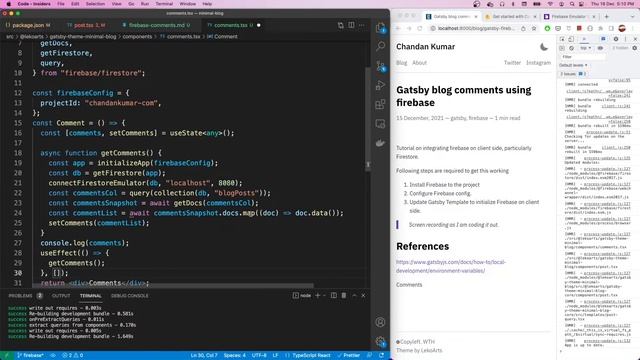Open the console settings gear icon
640x360 pixels.
click(635, 48)
